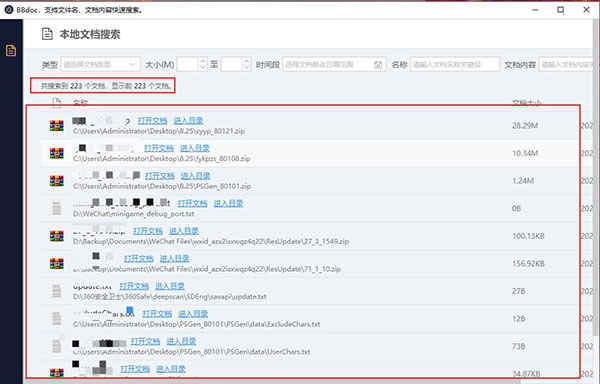This screenshot has width=600, height=384.
Task: Open document link for ExcludeChars.txt
Action: coord(157,314)
